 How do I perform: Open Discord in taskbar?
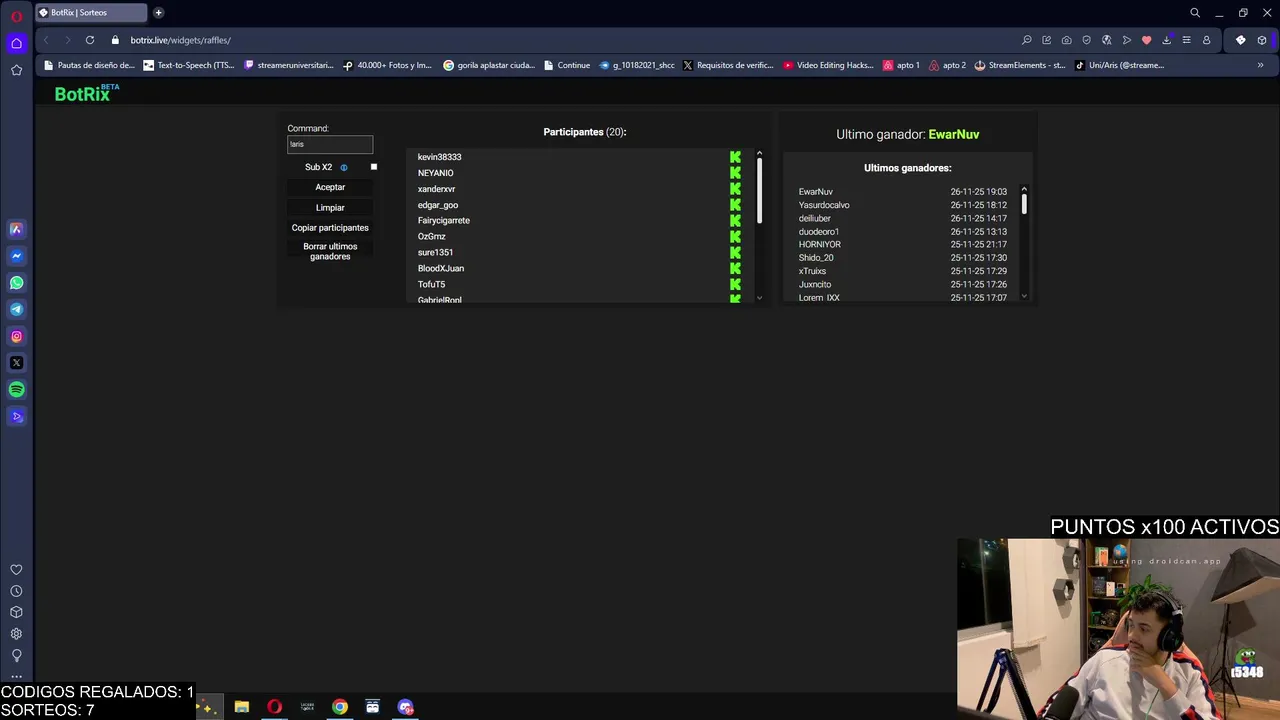[x=405, y=707]
